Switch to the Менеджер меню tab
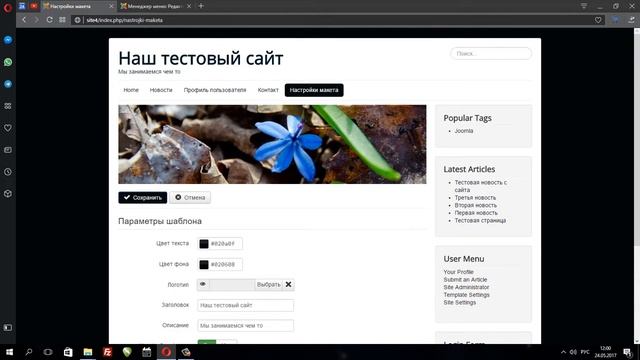Screen dimensions: 640x360 click(156, 7)
